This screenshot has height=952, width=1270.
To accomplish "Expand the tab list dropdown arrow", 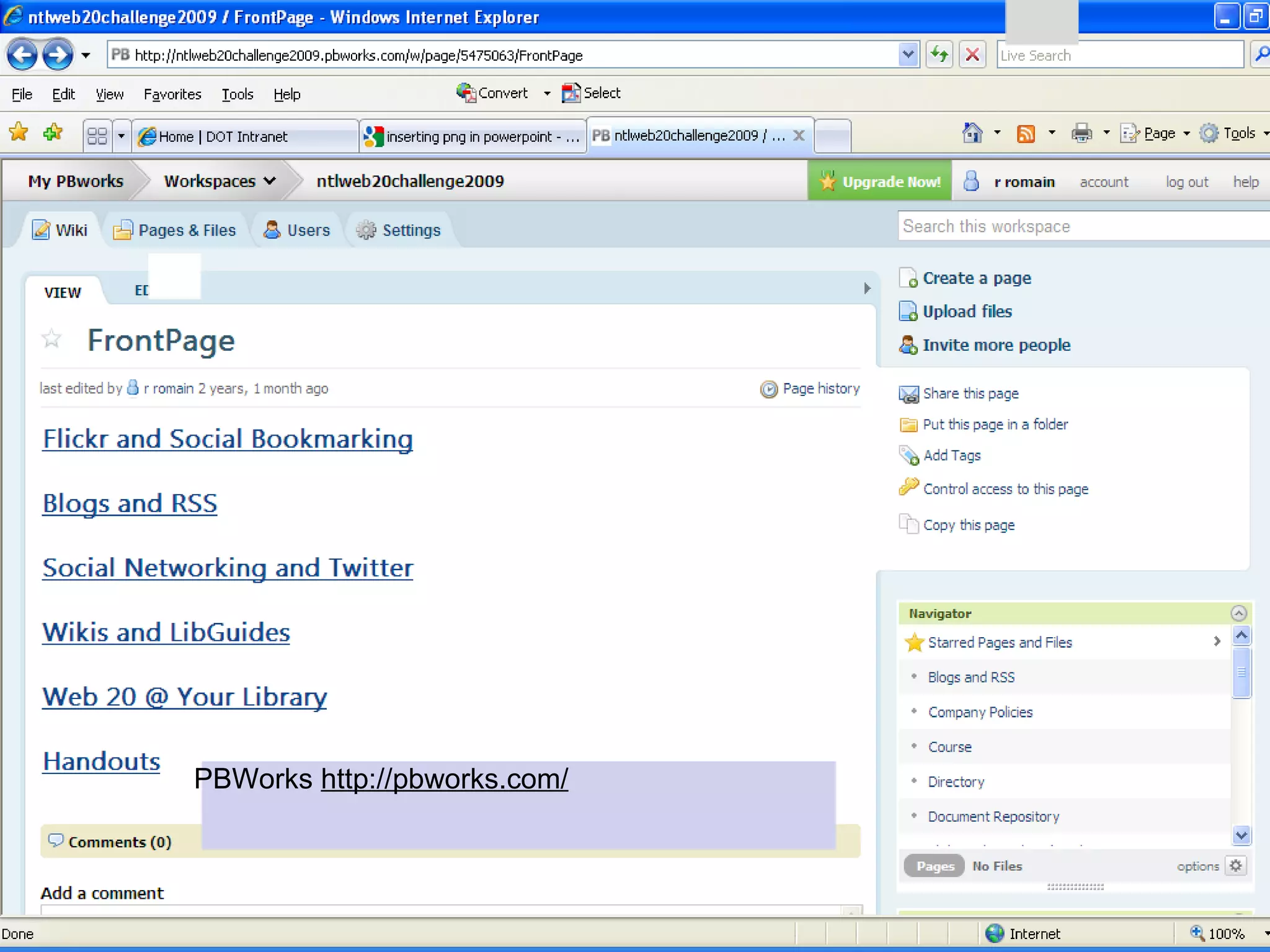I will click(x=122, y=136).
